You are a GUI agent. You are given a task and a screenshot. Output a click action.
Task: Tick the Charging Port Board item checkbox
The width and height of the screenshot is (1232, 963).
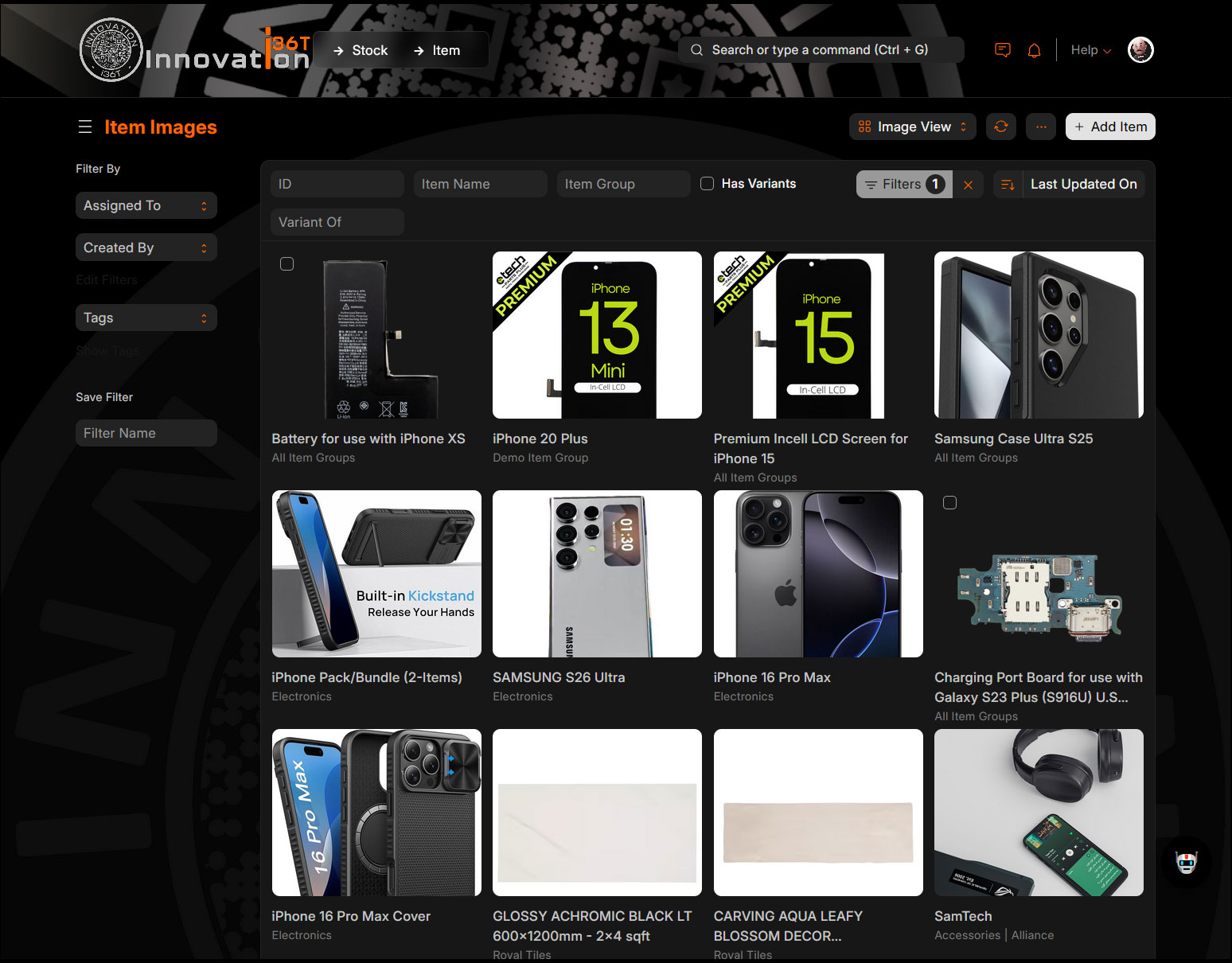click(x=949, y=503)
